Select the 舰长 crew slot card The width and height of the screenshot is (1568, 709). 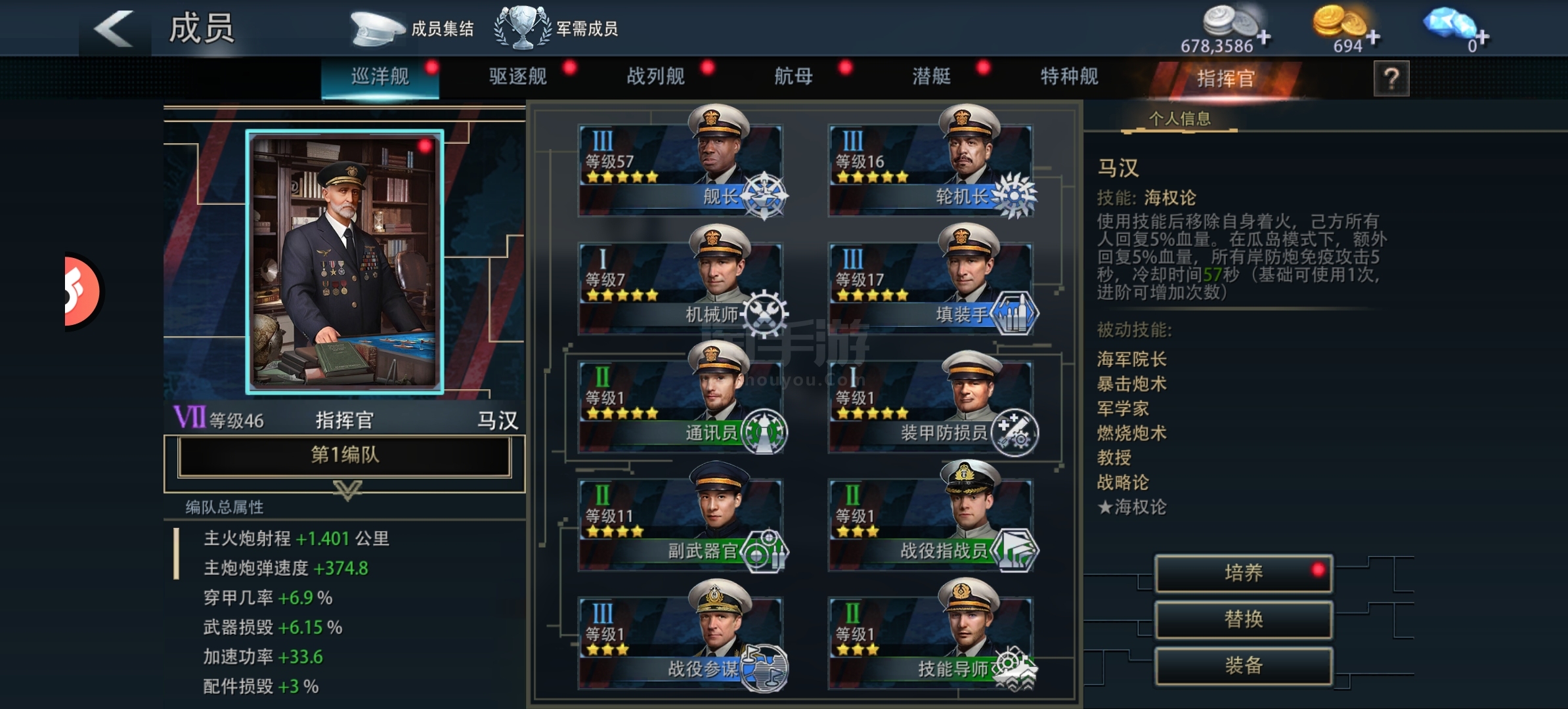coord(682,163)
